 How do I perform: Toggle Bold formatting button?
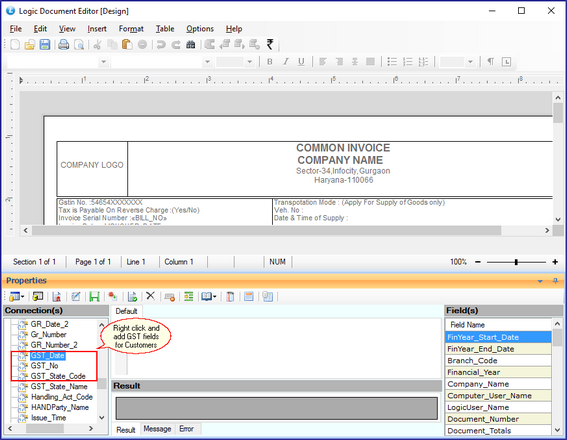pos(270,62)
